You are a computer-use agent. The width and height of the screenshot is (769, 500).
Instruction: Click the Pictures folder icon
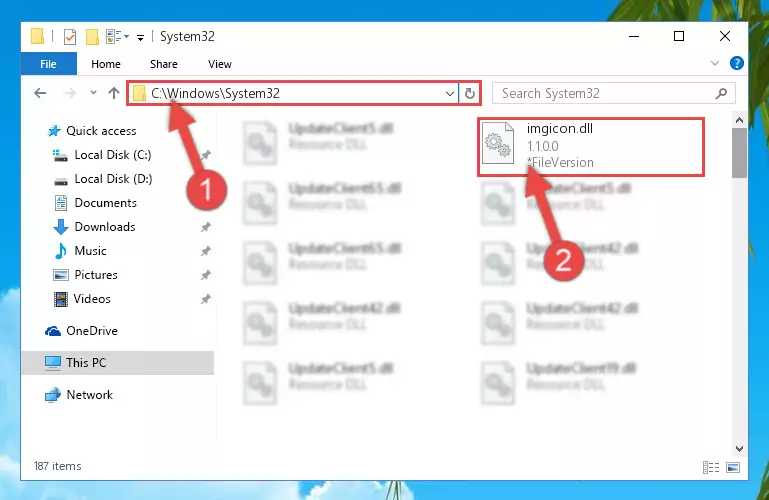click(x=61, y=275)
